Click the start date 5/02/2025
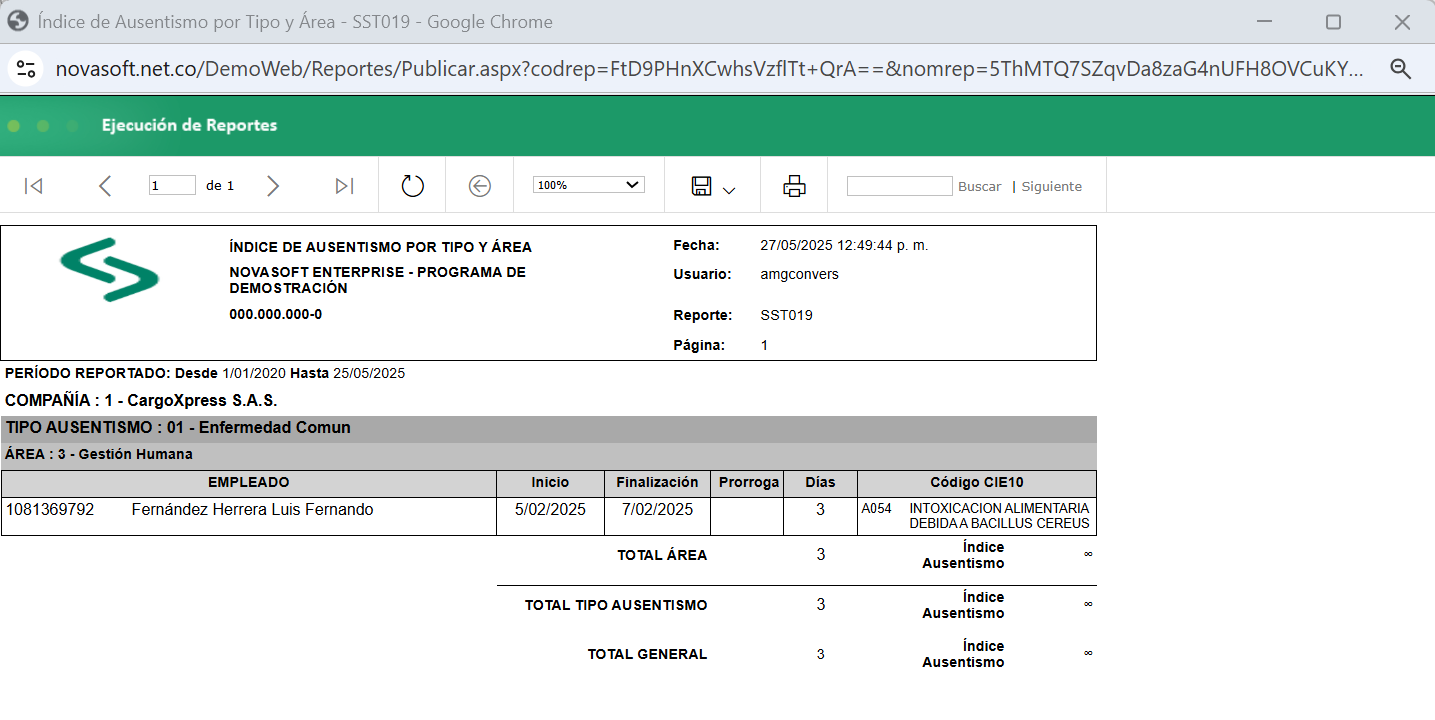The width and height of the screenshot is (1435, 720). point(550,510)
